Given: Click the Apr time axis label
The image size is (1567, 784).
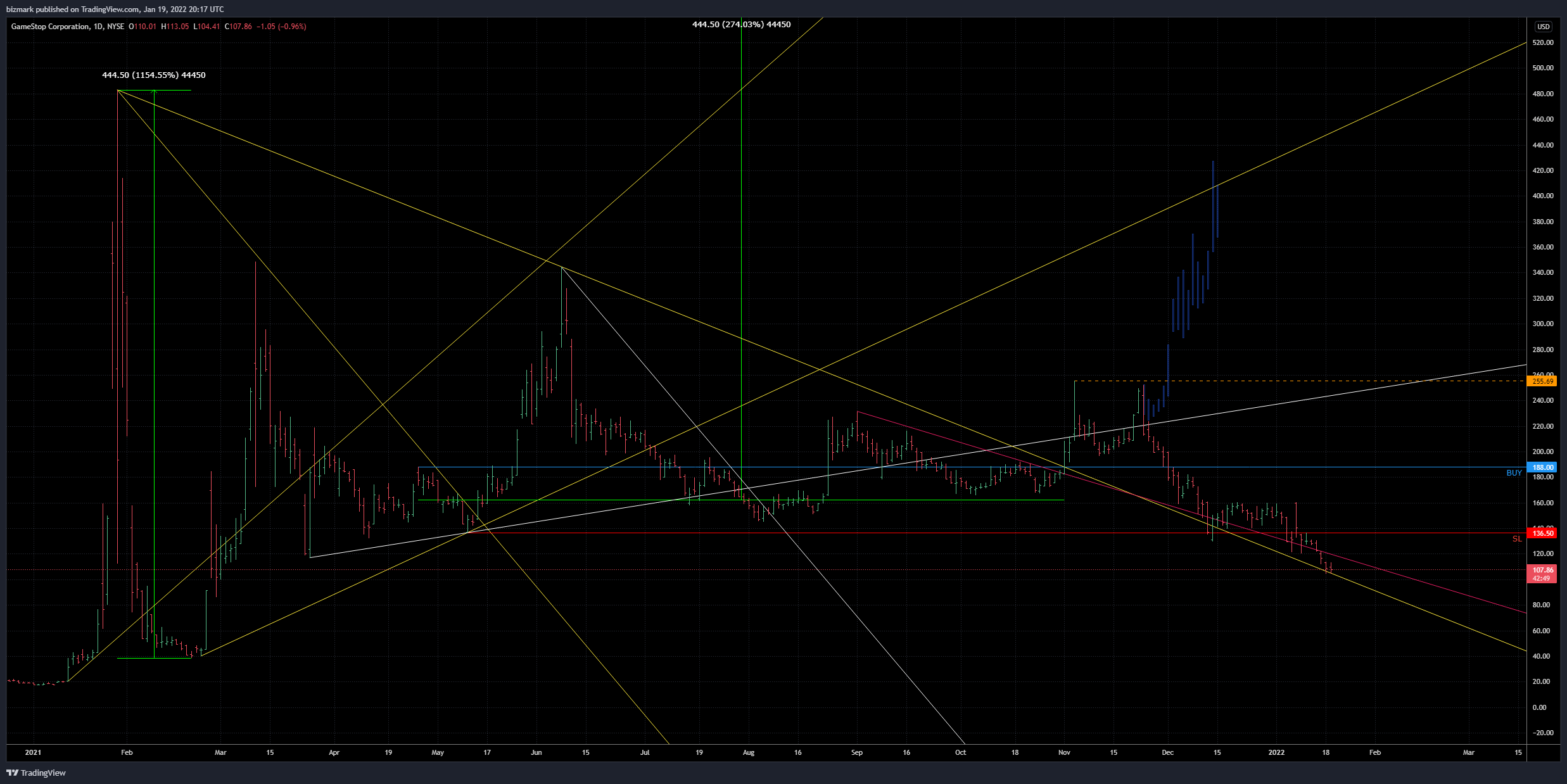Looking at the screenshot, I should point(334,752).
